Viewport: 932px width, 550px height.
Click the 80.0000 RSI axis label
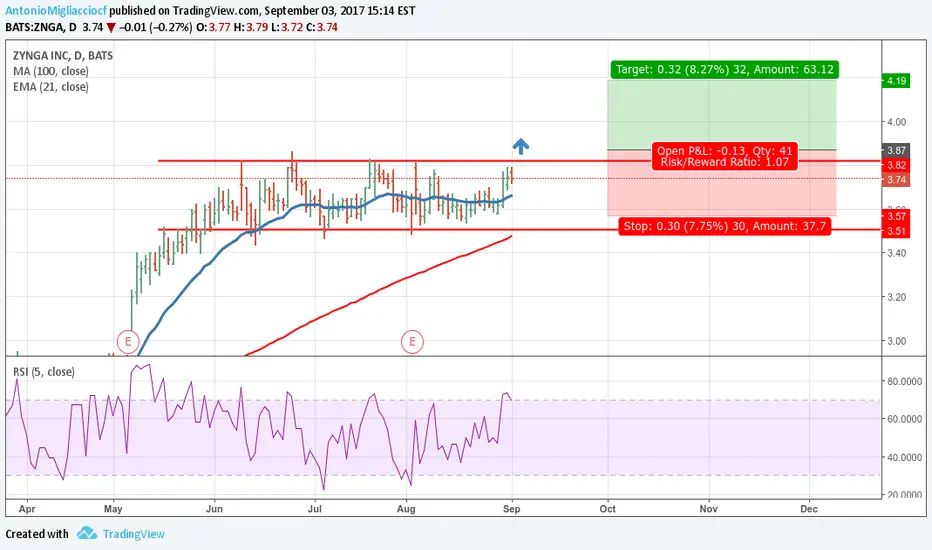(905, 381)
